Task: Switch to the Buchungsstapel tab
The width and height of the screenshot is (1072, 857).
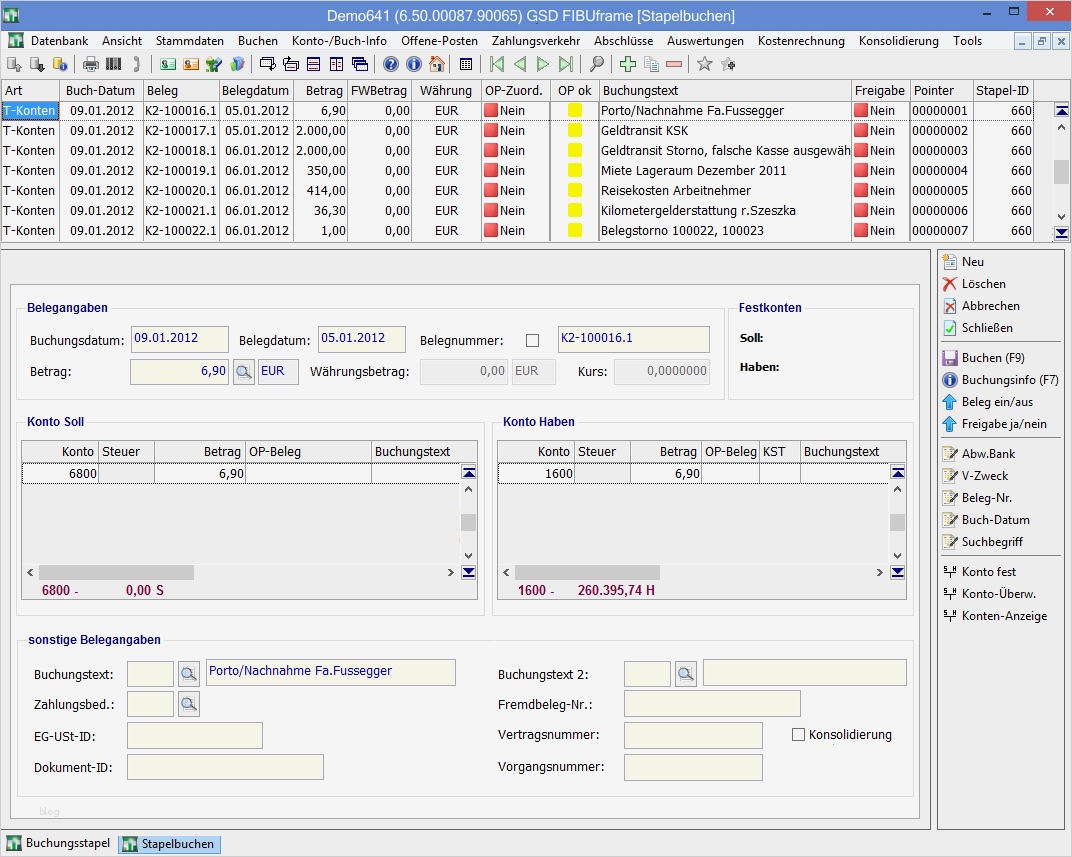Action: tap(55, 843)
